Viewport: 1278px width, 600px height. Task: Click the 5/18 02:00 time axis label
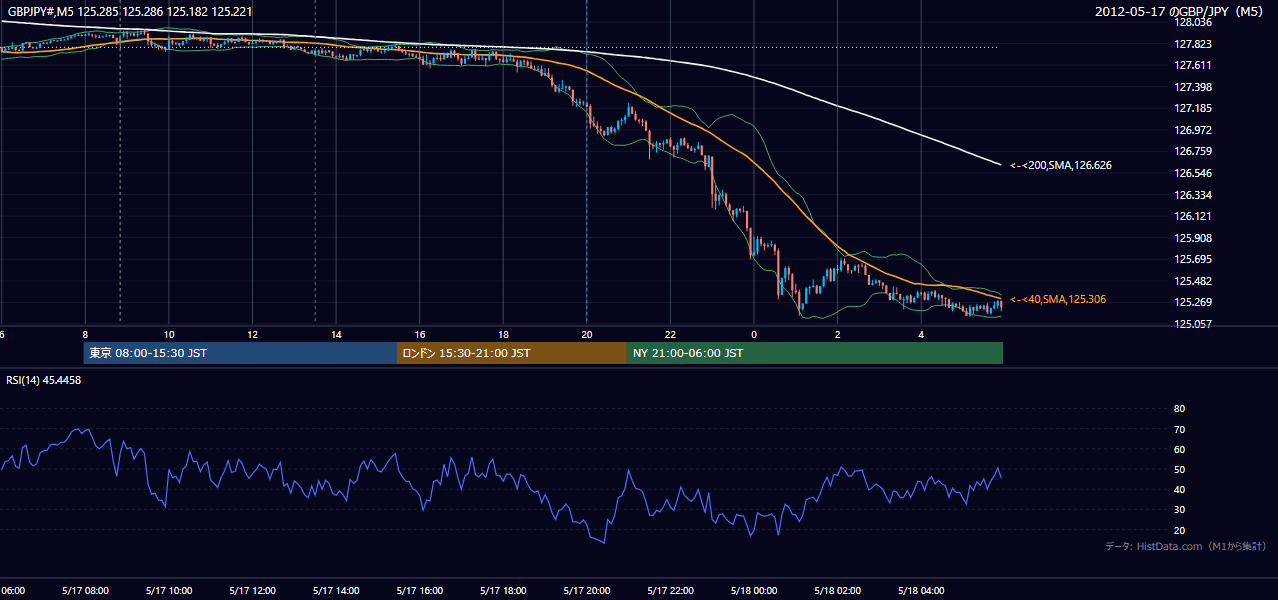coord(838,591)
